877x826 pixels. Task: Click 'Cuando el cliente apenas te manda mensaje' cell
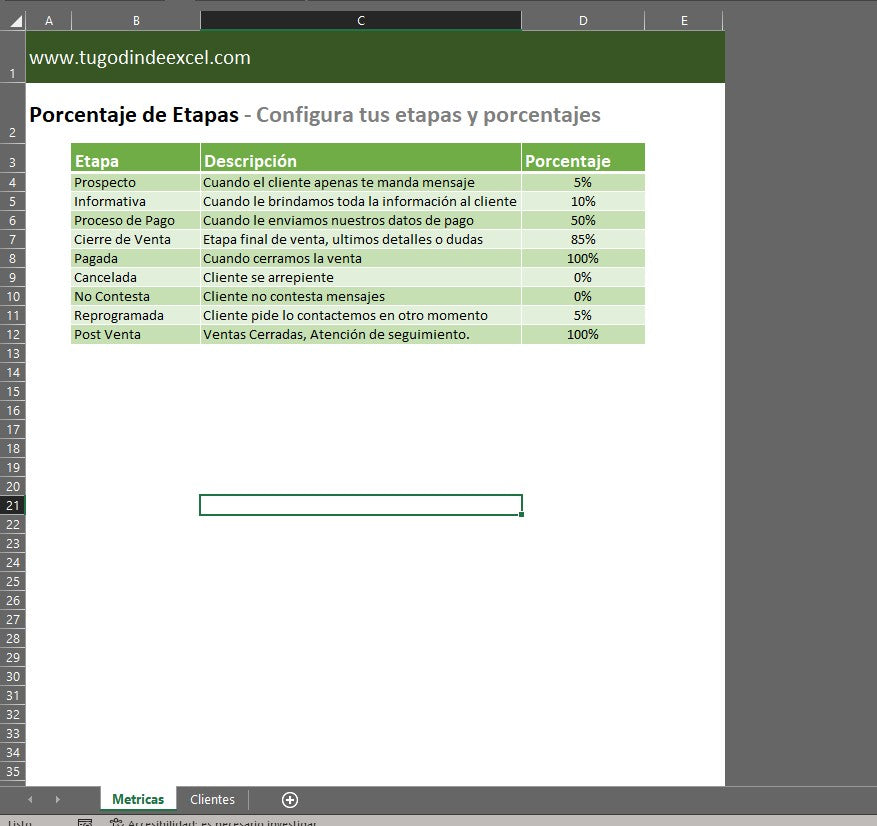[361, 182]
